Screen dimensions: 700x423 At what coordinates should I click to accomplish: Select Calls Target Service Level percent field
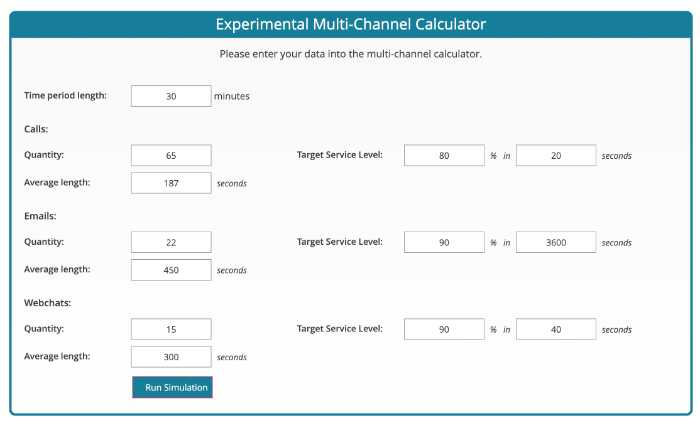coord(444,155)
